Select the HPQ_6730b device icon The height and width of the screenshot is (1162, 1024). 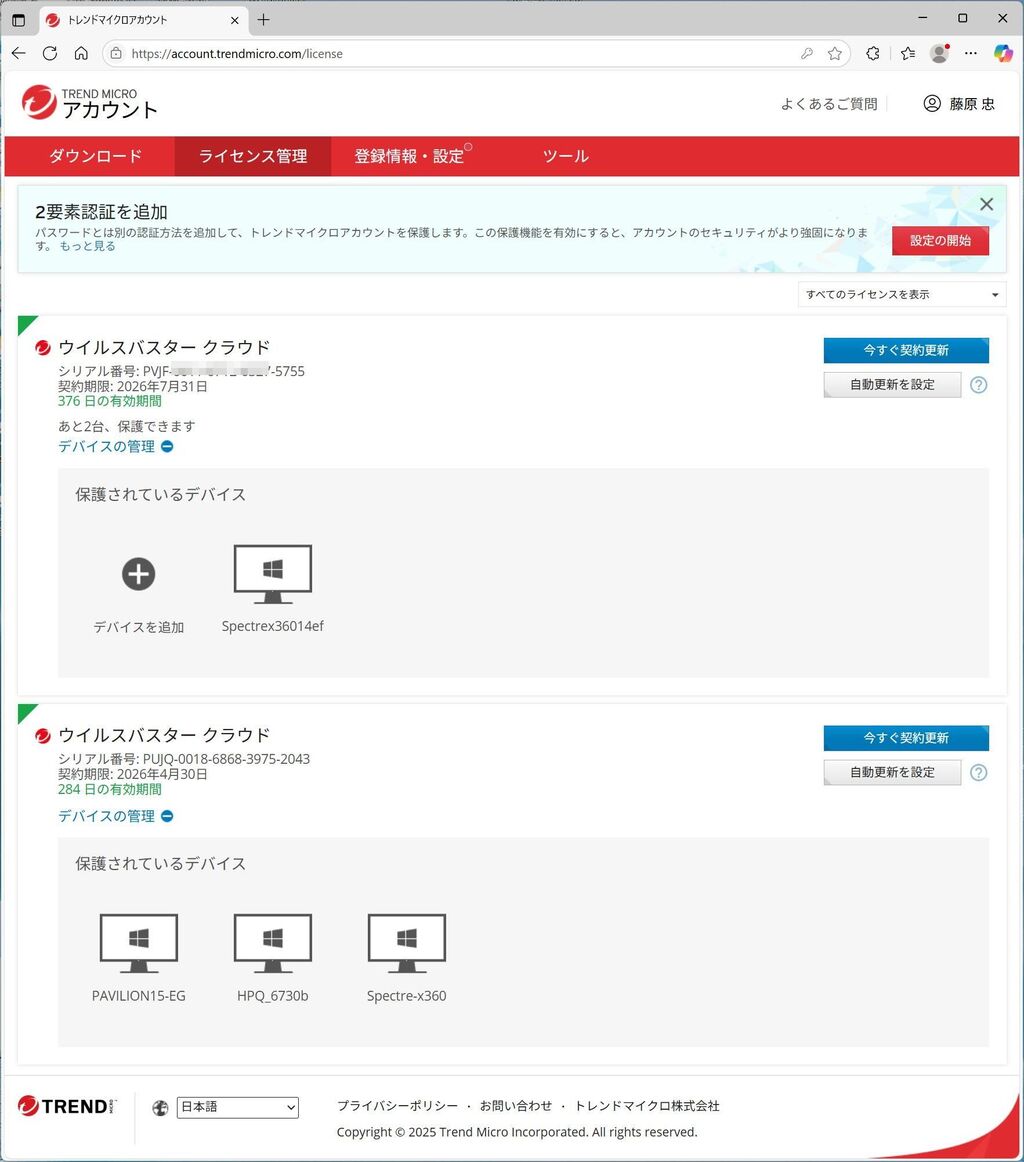point(273,943)
